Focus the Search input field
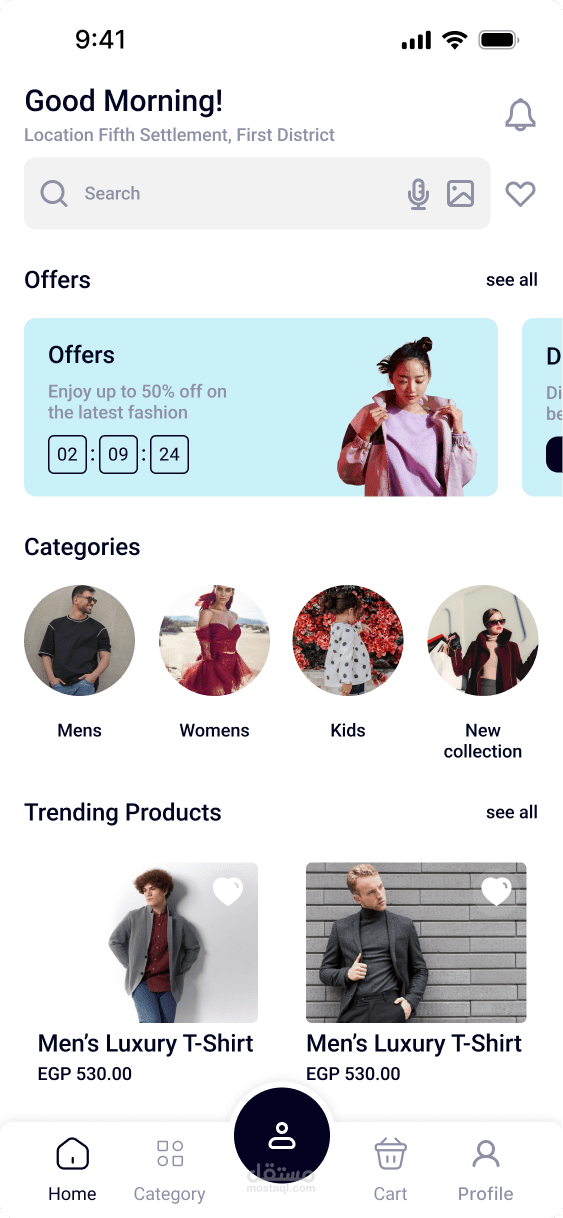 (x=257, y=194)
